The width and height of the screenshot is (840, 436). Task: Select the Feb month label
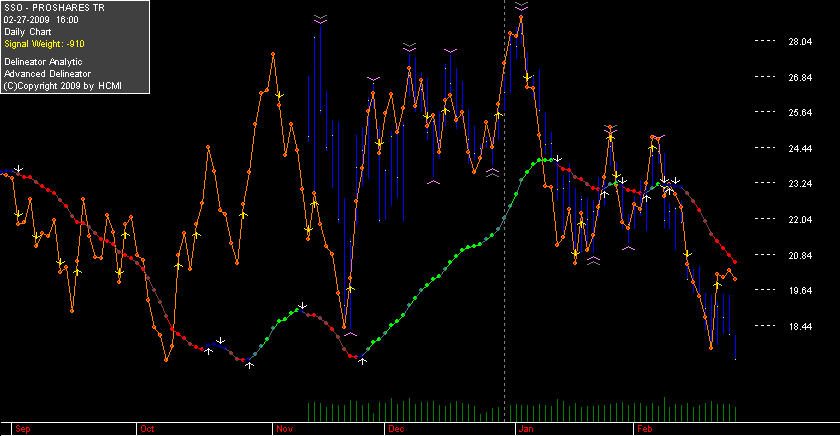point(644,429)
